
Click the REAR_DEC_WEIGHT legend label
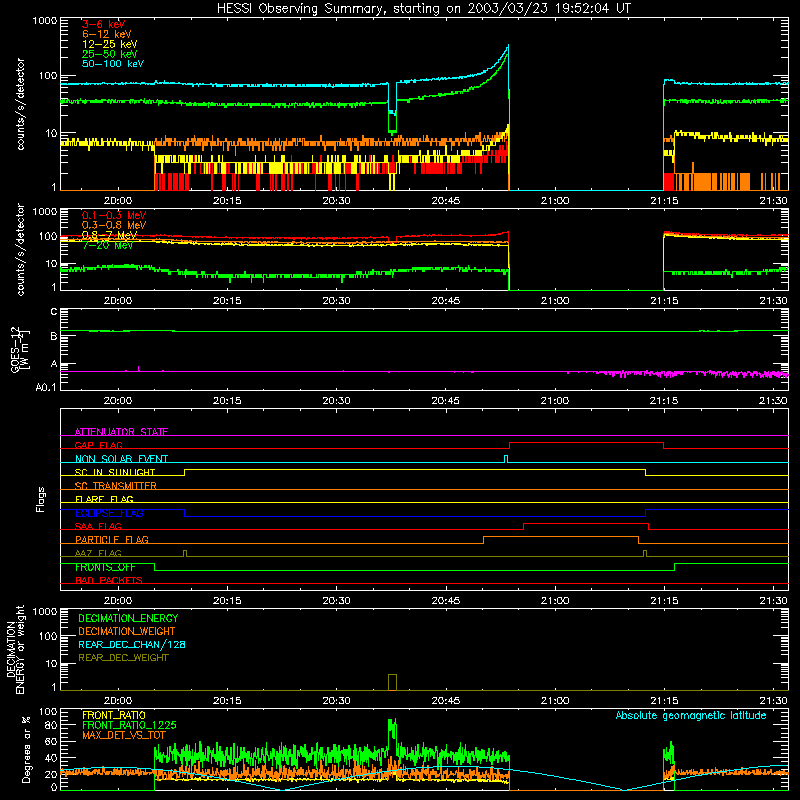click(x=123, y=658)
